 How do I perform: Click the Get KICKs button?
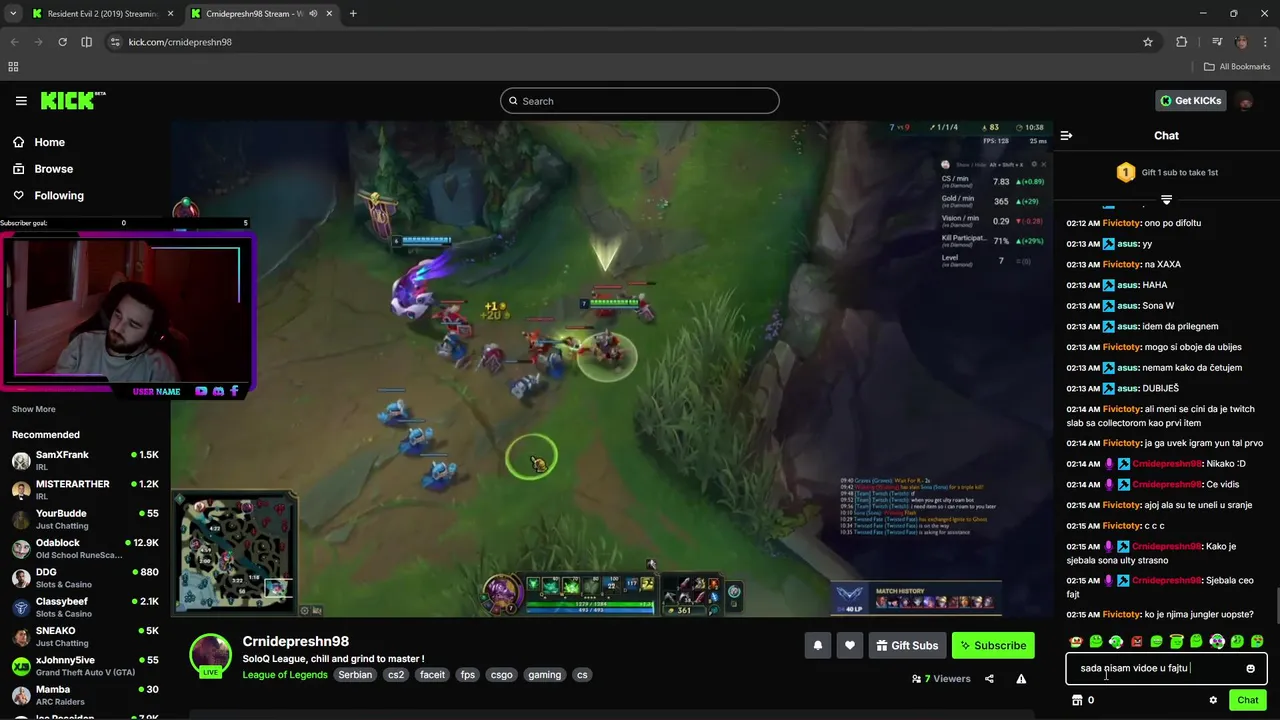coord(1190,100)
